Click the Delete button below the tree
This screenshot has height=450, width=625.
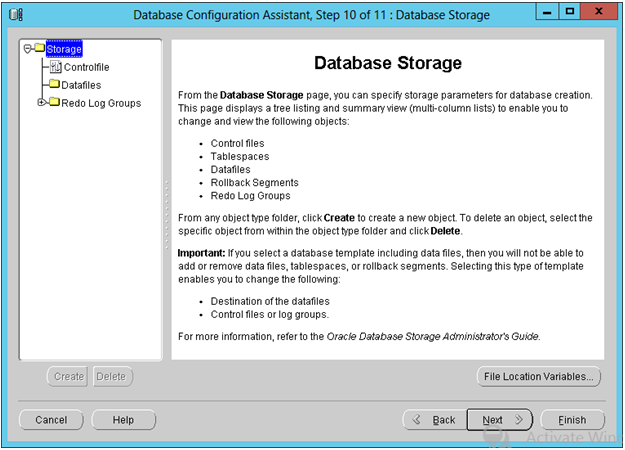(x=111, y=377)
